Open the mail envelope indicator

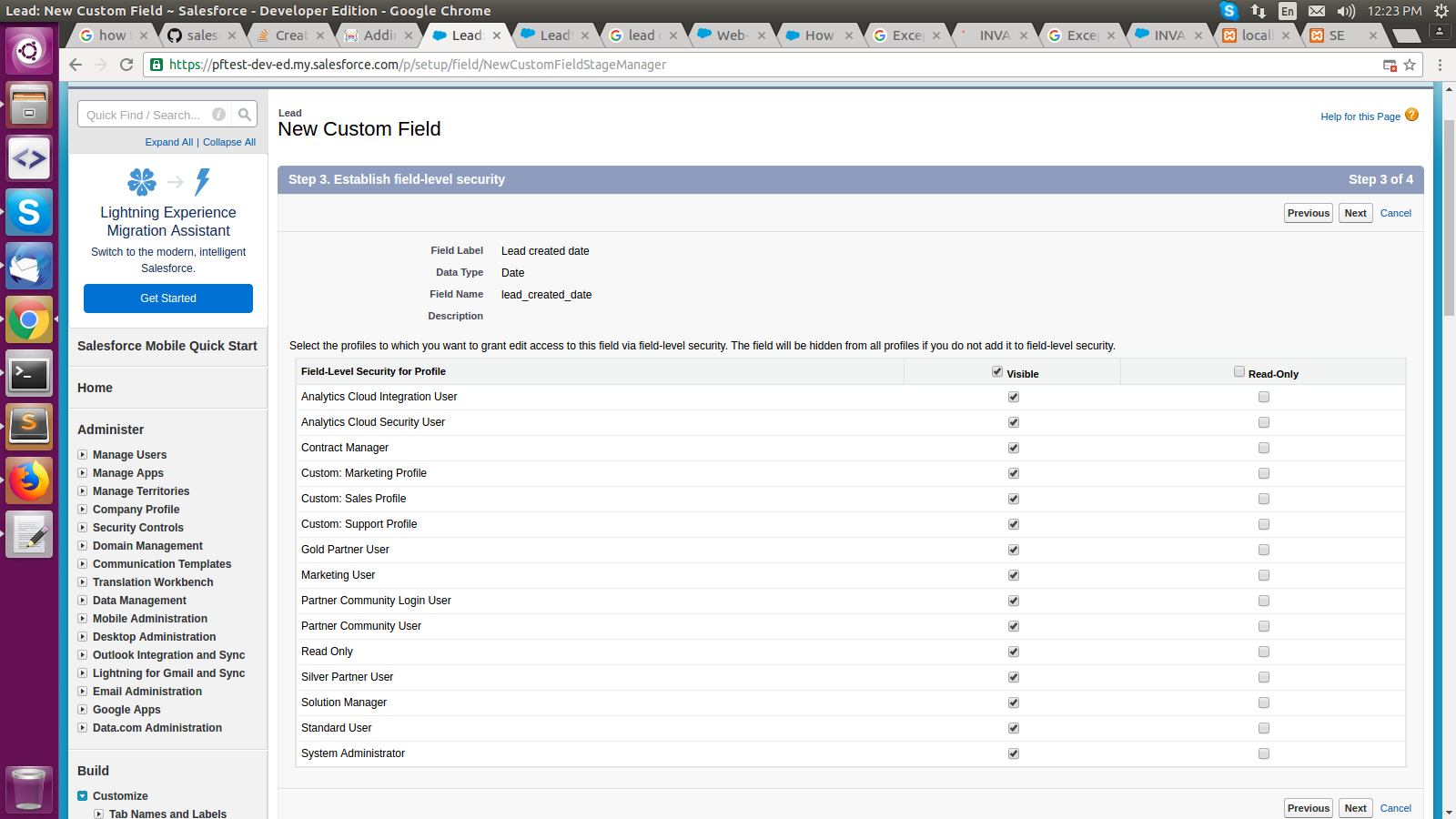coord(1317,11)
